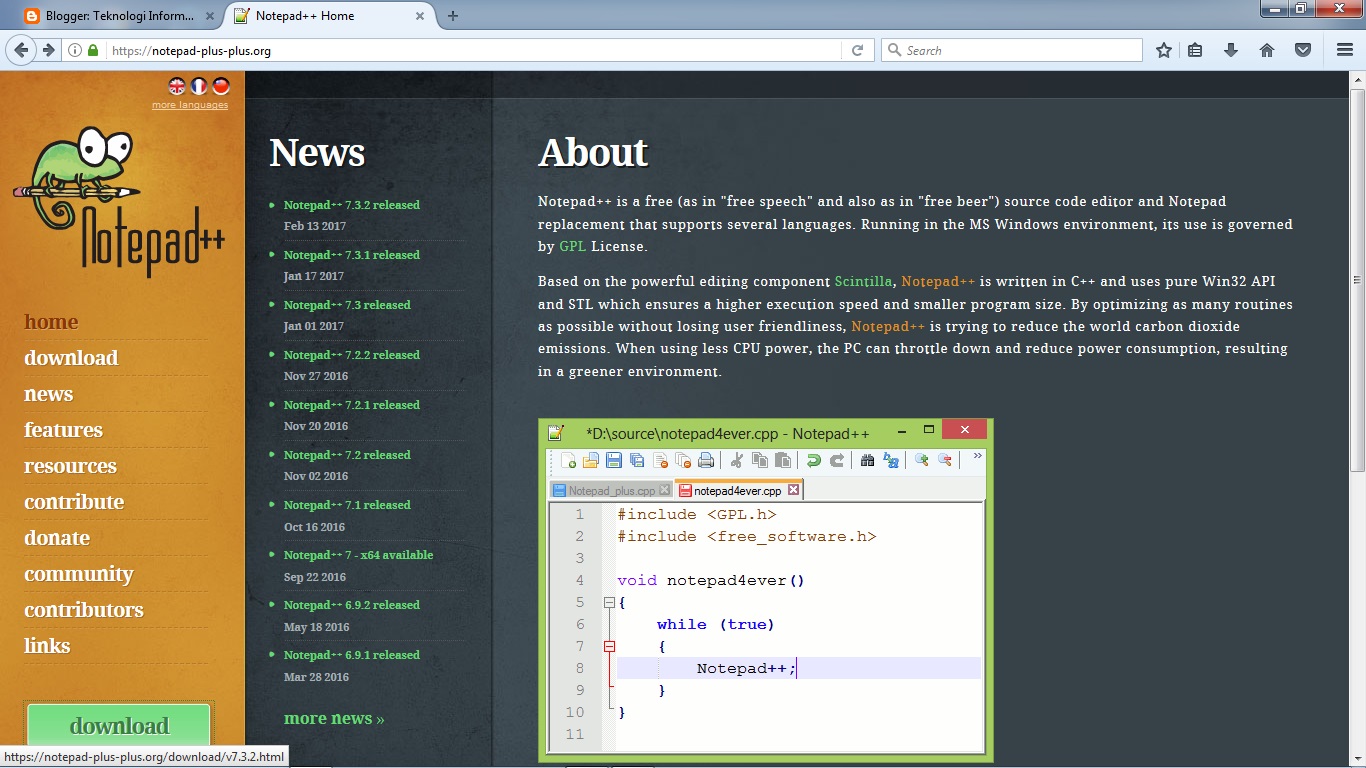Click New file icon in Notepad++ screenshot
The image size is (1366, 768).
tap(568, 461)
